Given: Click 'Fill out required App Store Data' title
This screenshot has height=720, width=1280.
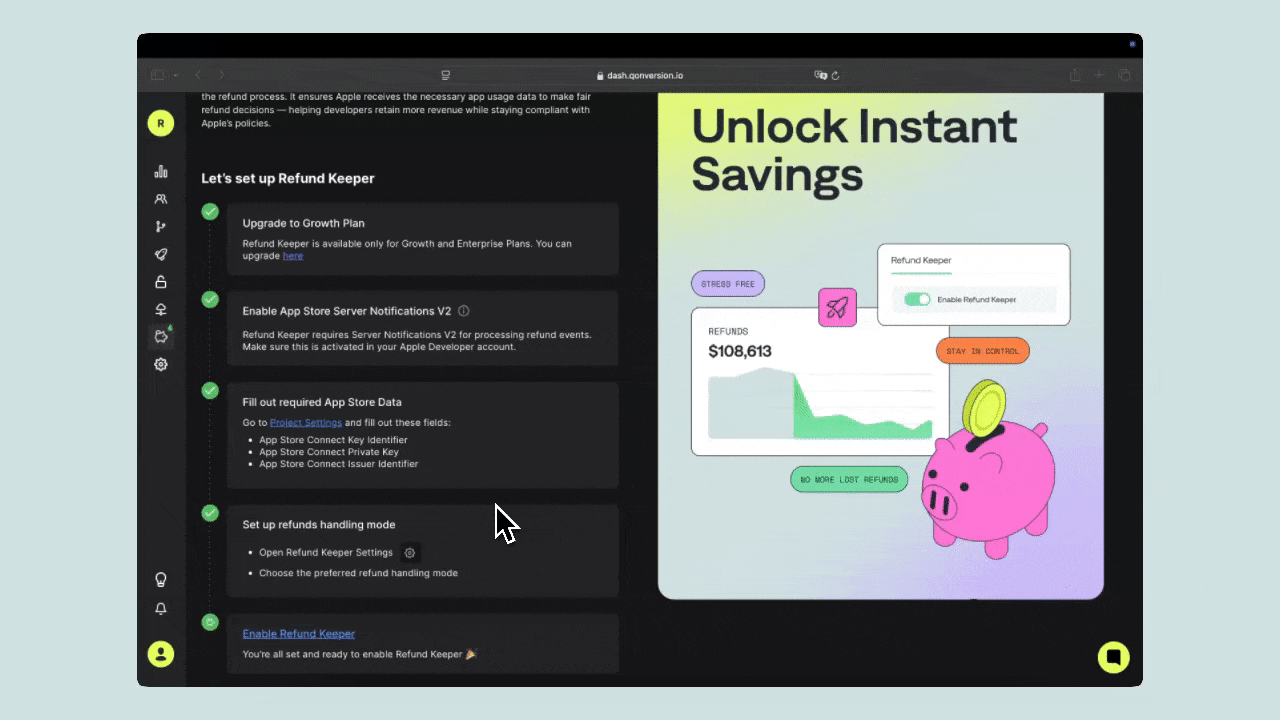Looking at the screenshot, I should 322,402.
